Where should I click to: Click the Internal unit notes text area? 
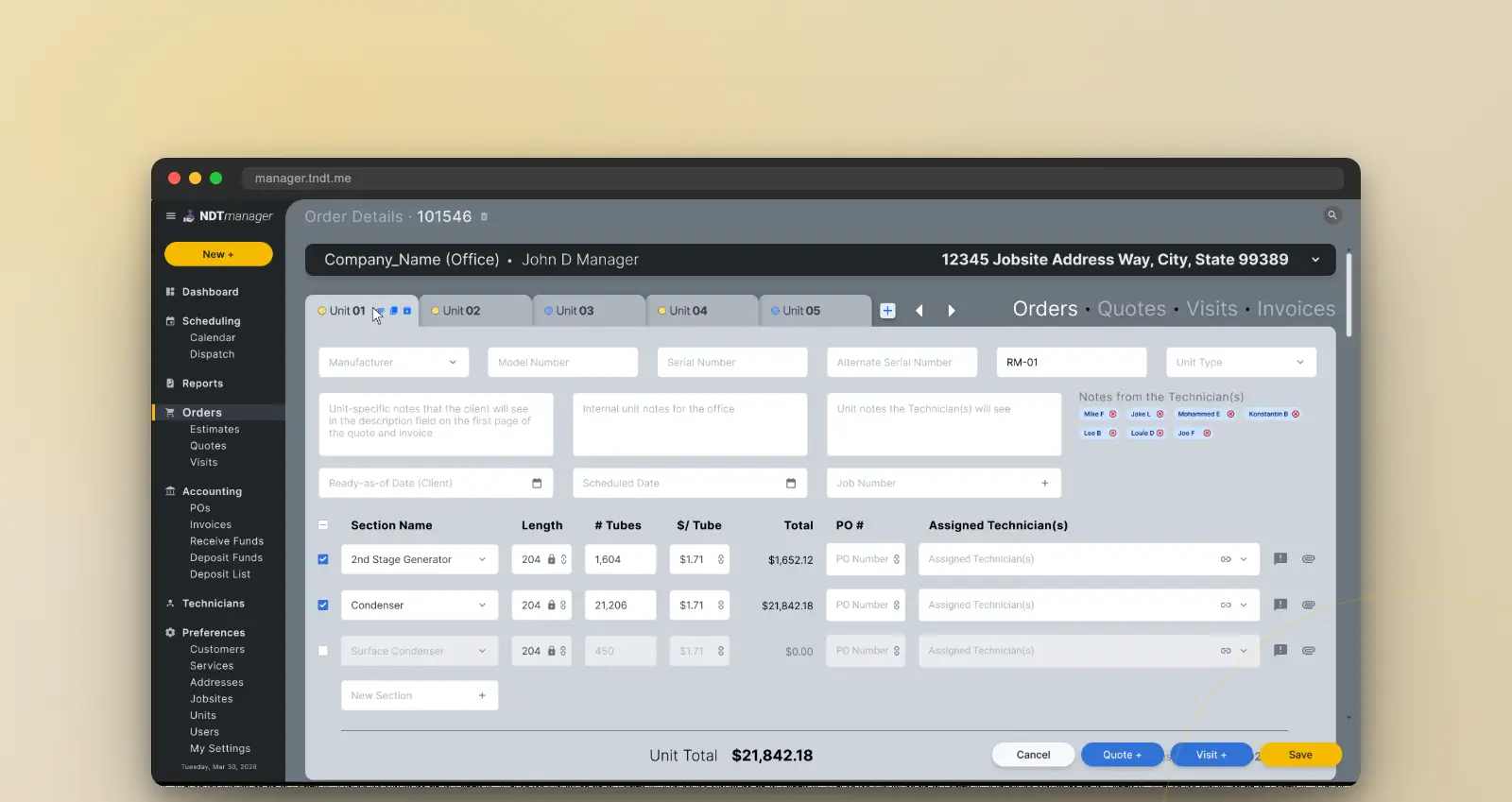click(x=690, y=424)
